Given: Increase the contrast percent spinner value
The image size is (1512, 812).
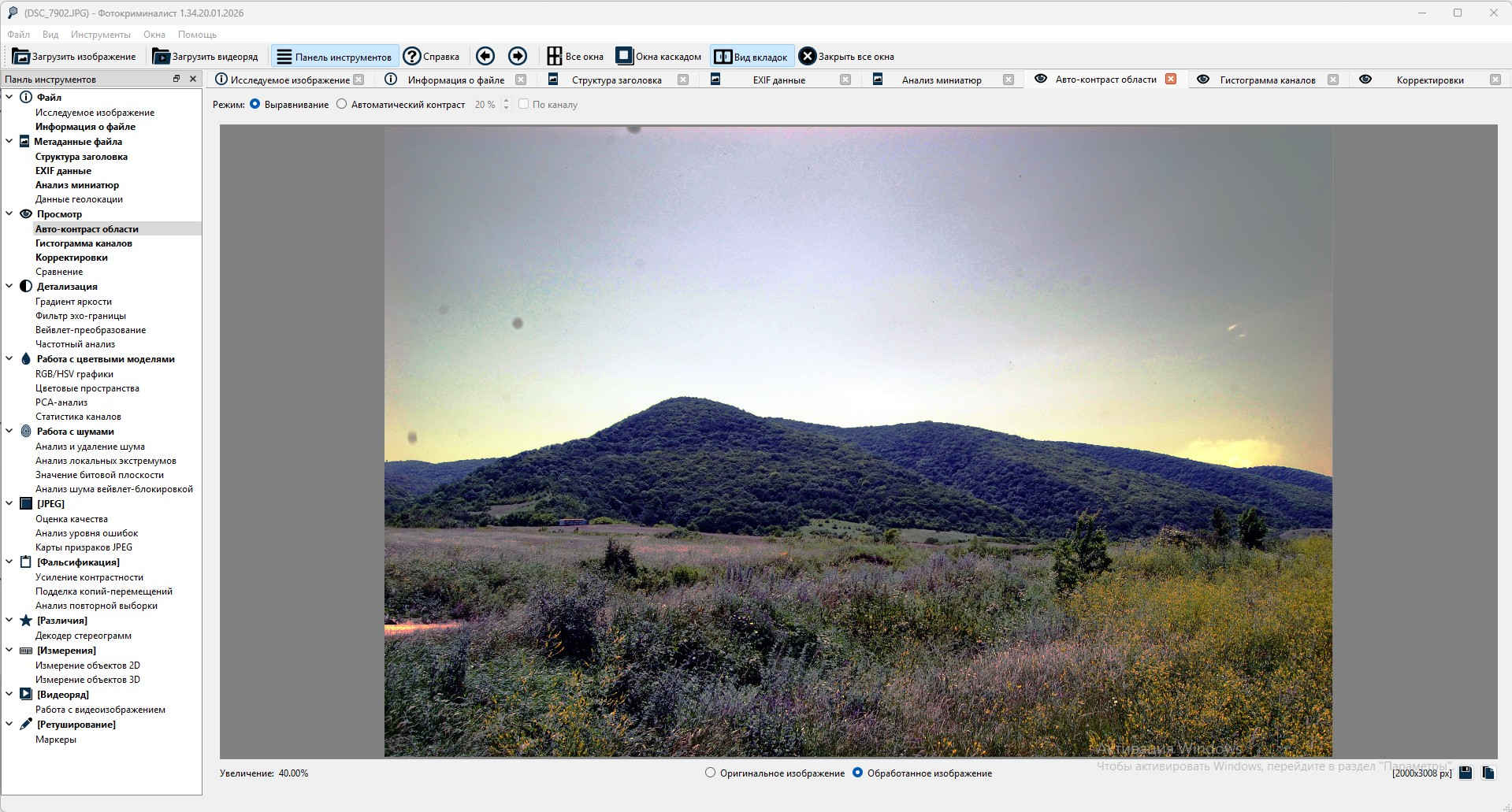Looking at the screenshot, I should click(506, 101).
